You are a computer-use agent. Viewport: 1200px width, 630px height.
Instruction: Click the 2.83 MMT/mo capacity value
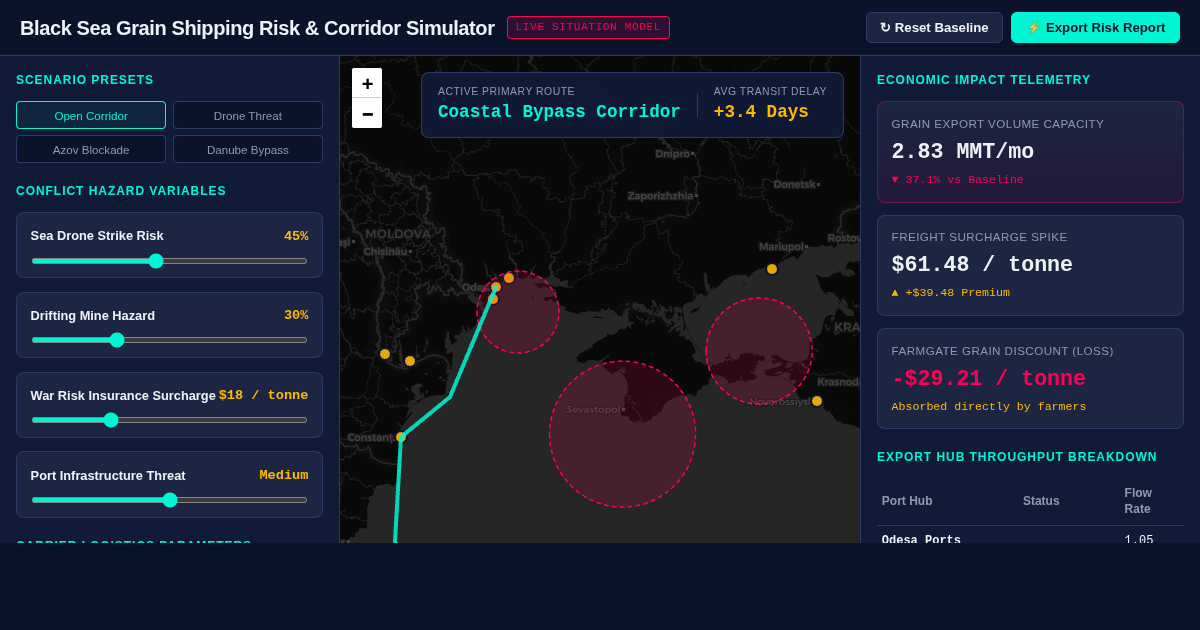click(x=963, y=152)
